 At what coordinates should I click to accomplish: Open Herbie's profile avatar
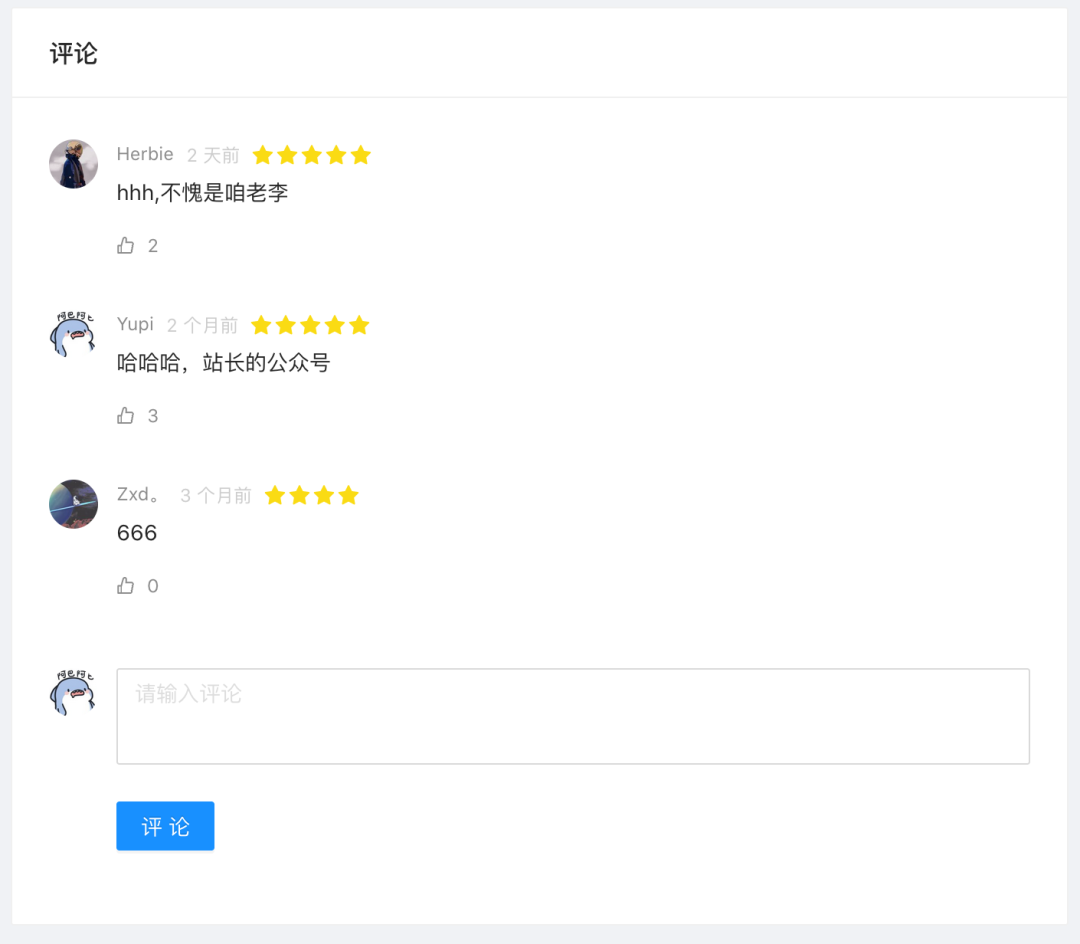coord(73,164)
